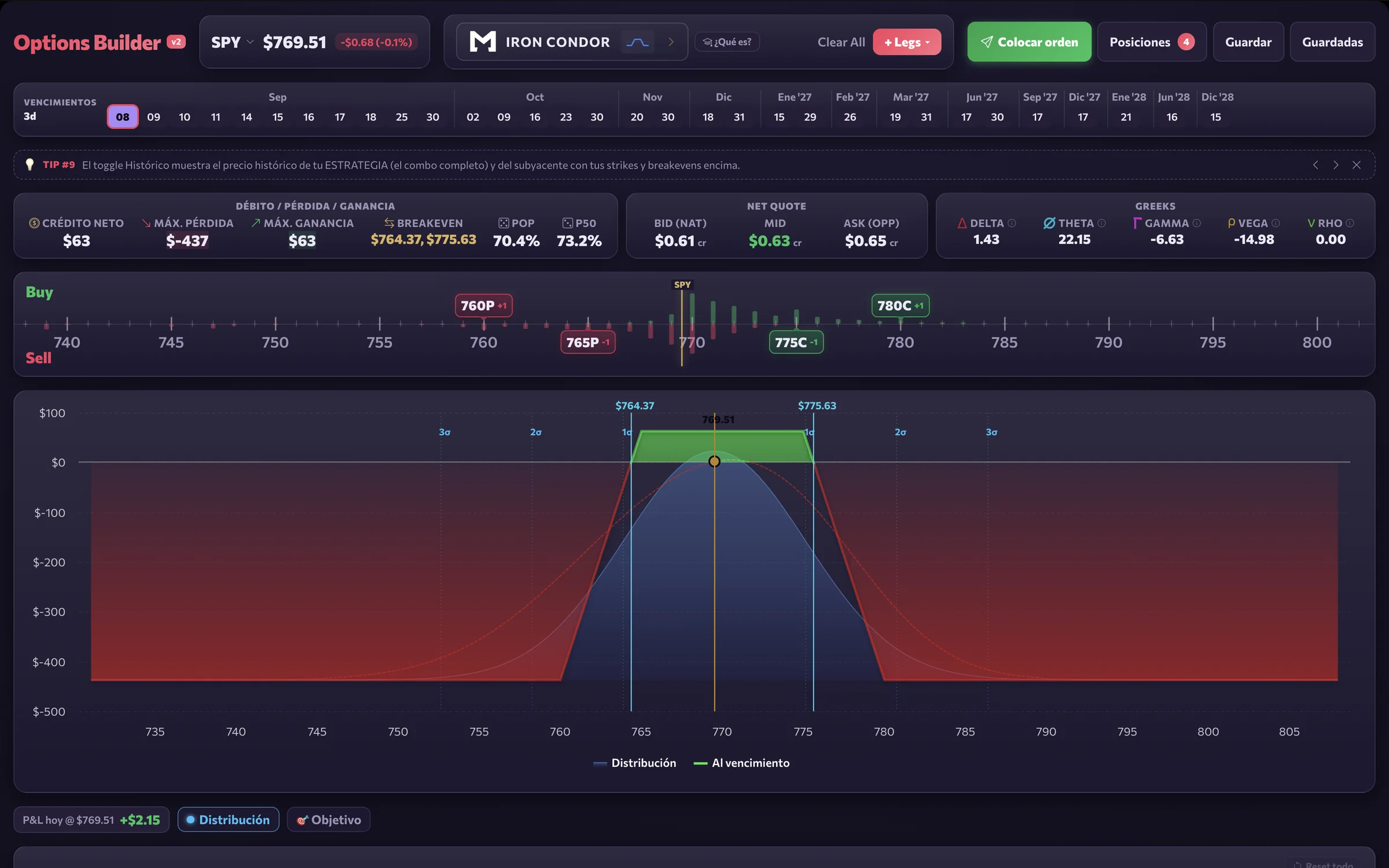Click the Gamma symbol icon

pos(1137,223)
